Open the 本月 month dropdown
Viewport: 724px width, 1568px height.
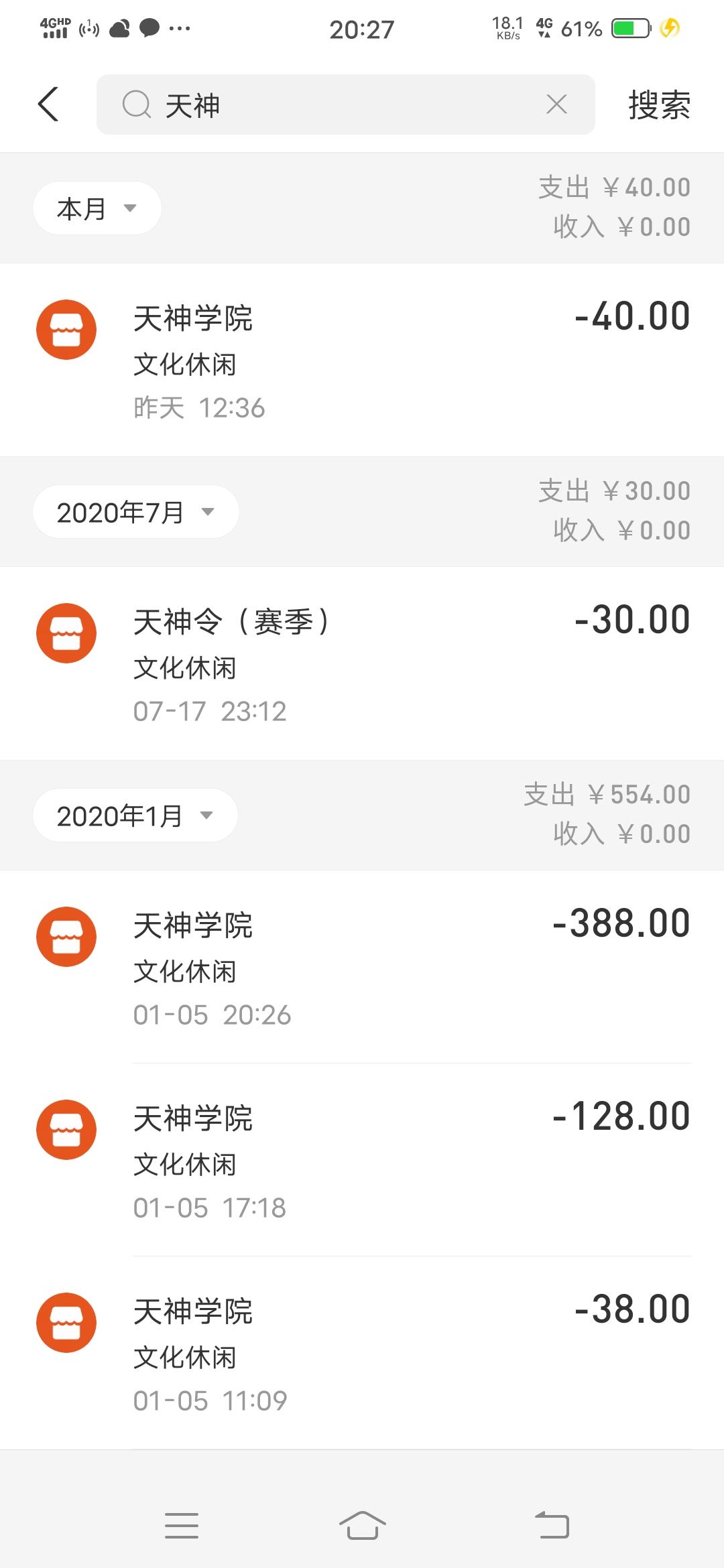pos(97,208)
